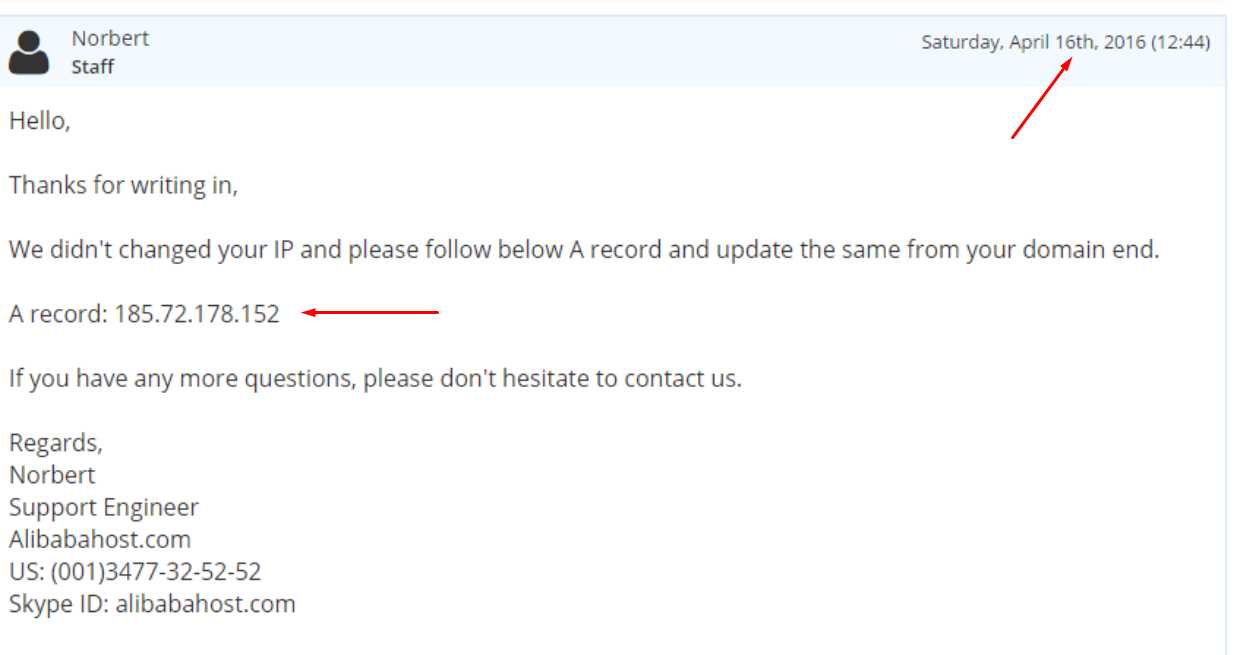This screenshot has width=1251, height=655.
Task: Click the red arrow pointing at the date
Action: point(1041,97)
